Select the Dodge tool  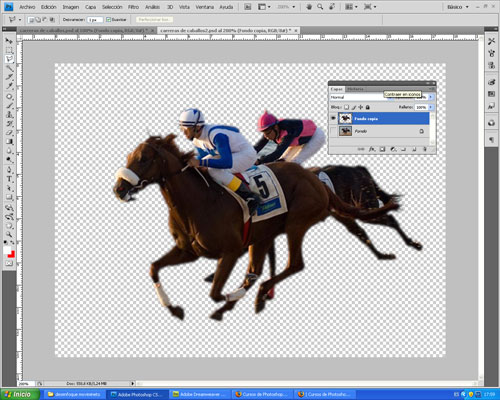tap(9, 159)
